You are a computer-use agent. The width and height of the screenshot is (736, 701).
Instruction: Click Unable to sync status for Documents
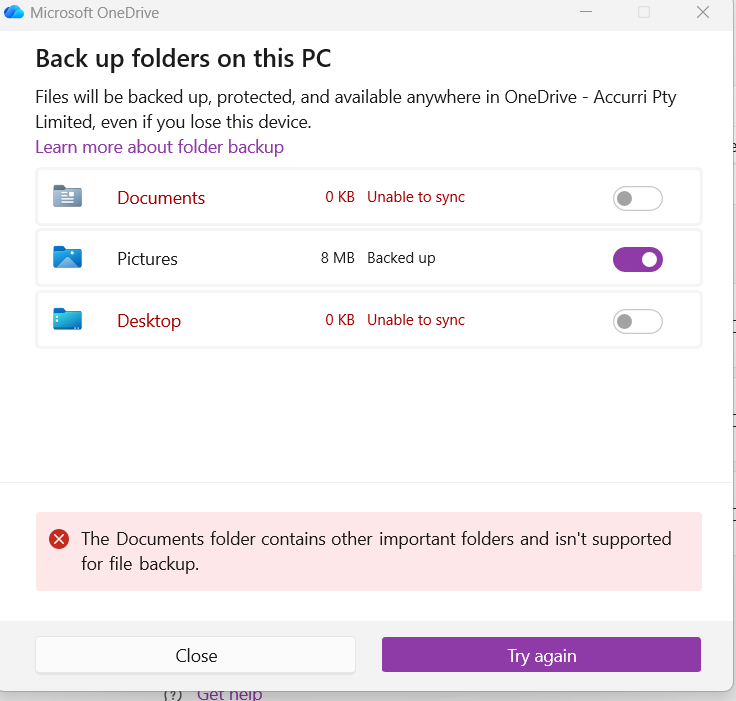click(415, 197)
